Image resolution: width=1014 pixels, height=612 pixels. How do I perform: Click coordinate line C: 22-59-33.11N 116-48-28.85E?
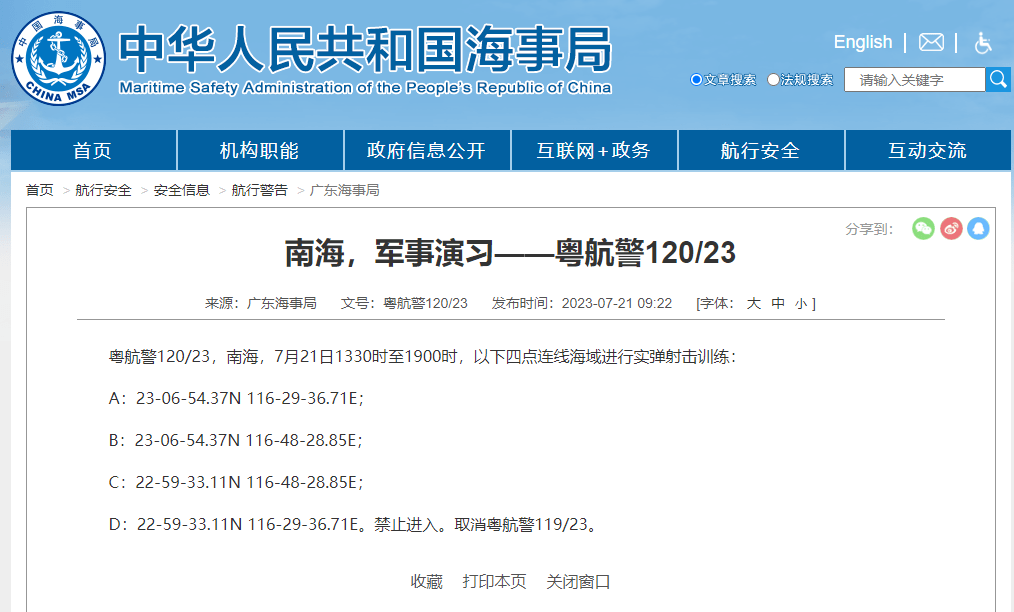click(236, 483)
